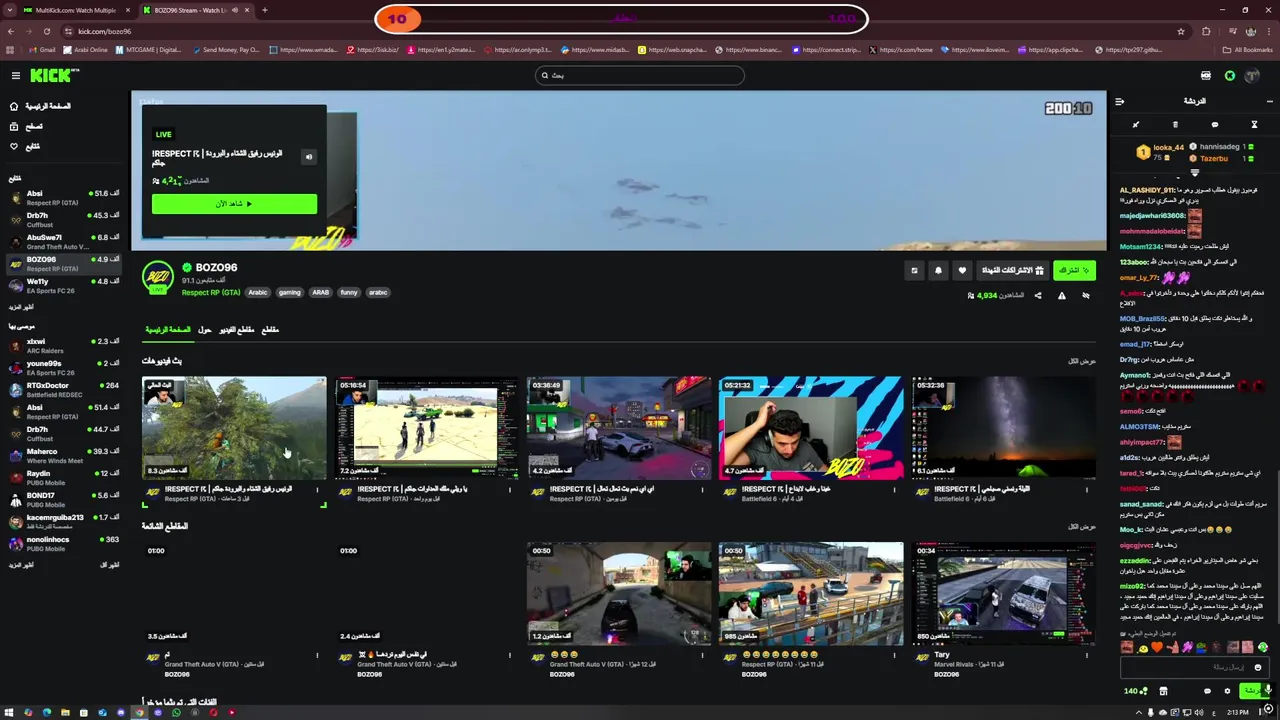Open options menu for the 05:32:38 video
This screenshot has height=720, width=1280.
[1086, 490]
